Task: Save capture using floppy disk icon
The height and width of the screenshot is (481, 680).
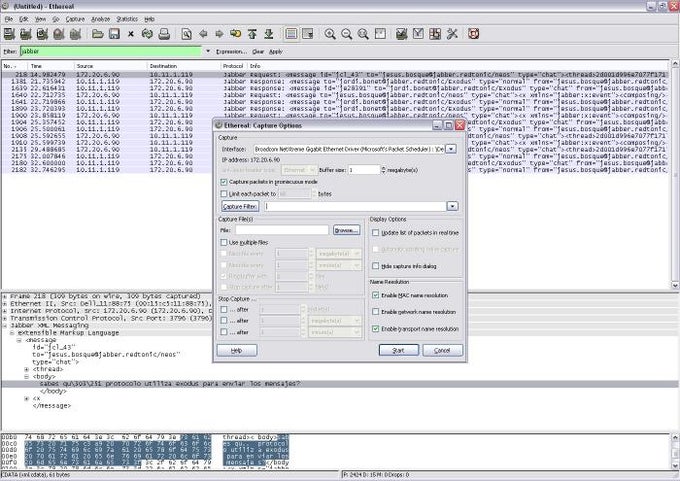Action: pos(114,34)
